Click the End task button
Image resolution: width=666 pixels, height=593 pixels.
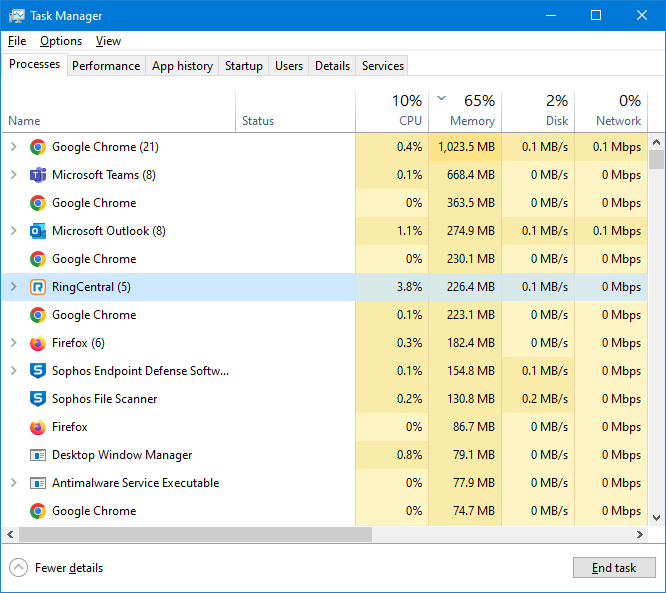pyautogui.click(x=614, y=568)
